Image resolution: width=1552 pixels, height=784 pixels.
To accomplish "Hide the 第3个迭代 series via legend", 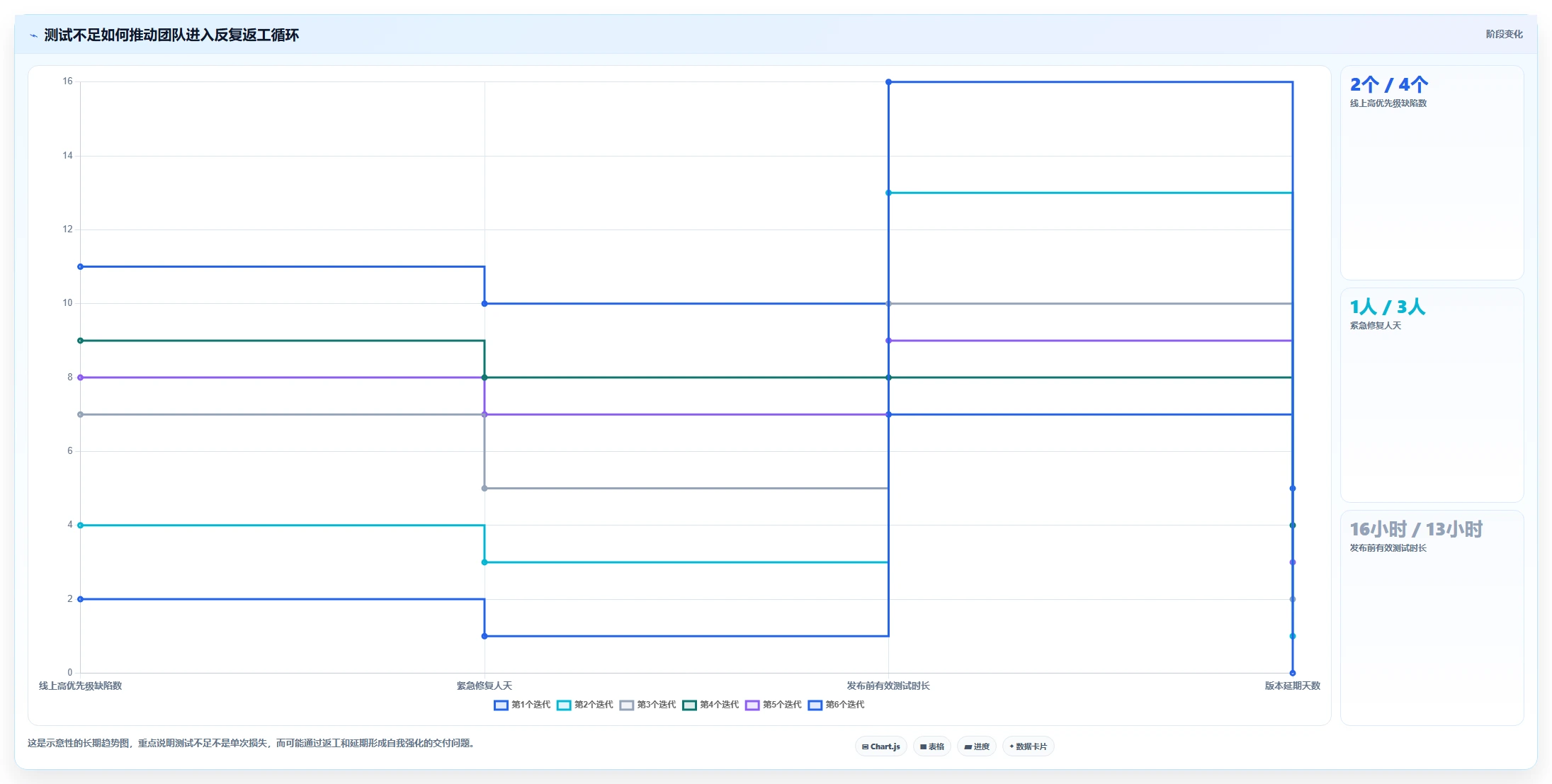I will (x=647, y=705).
